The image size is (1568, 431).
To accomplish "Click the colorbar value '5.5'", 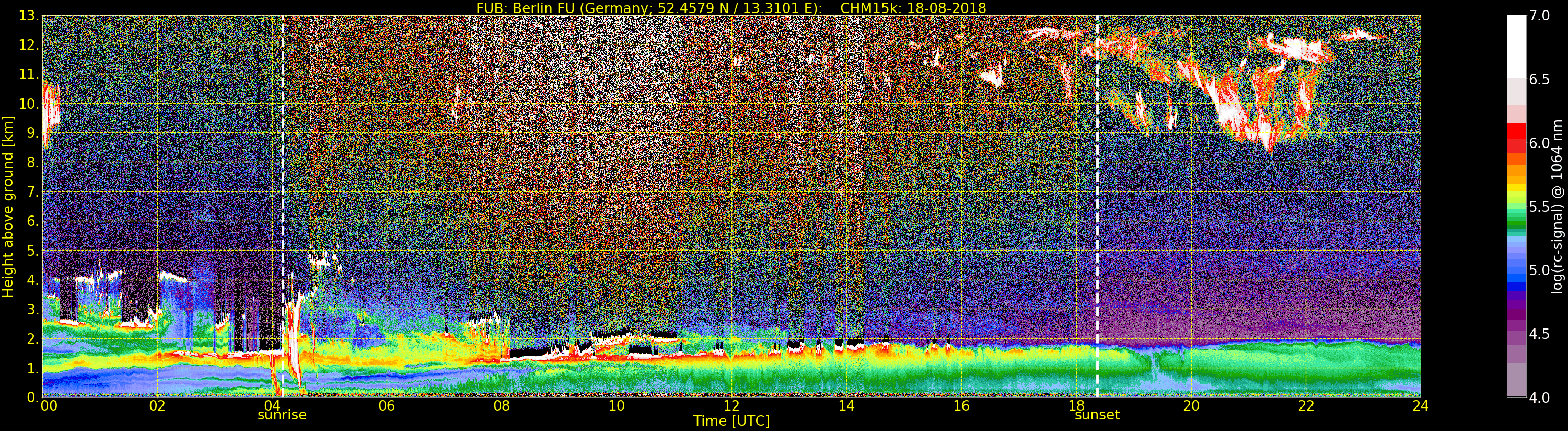I will [x=1539, y=207].
